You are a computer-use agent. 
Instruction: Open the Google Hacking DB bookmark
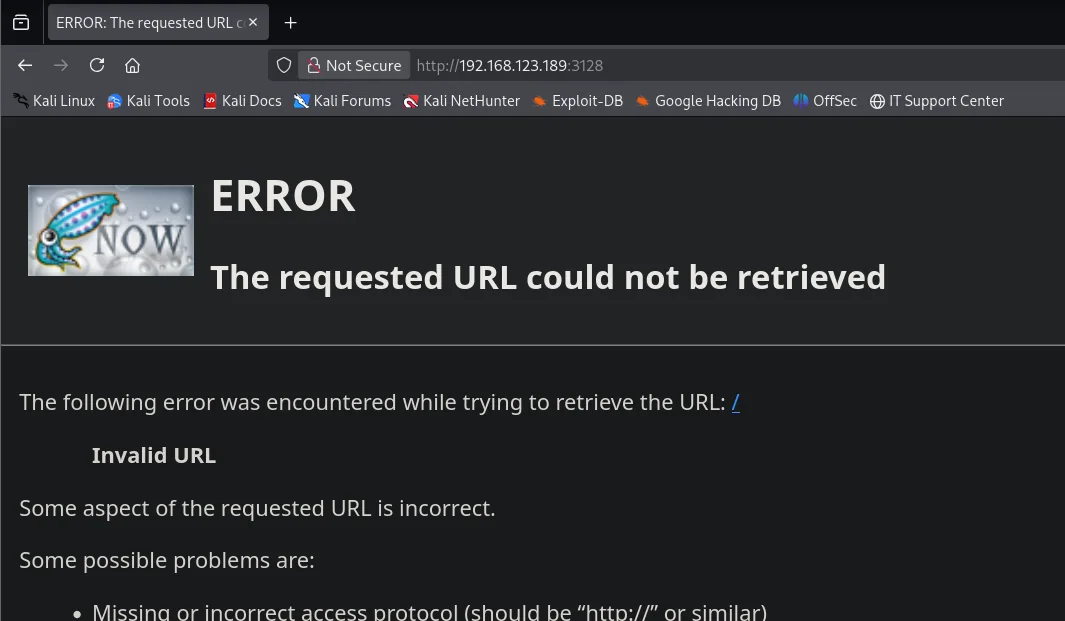tap(708, 101)
